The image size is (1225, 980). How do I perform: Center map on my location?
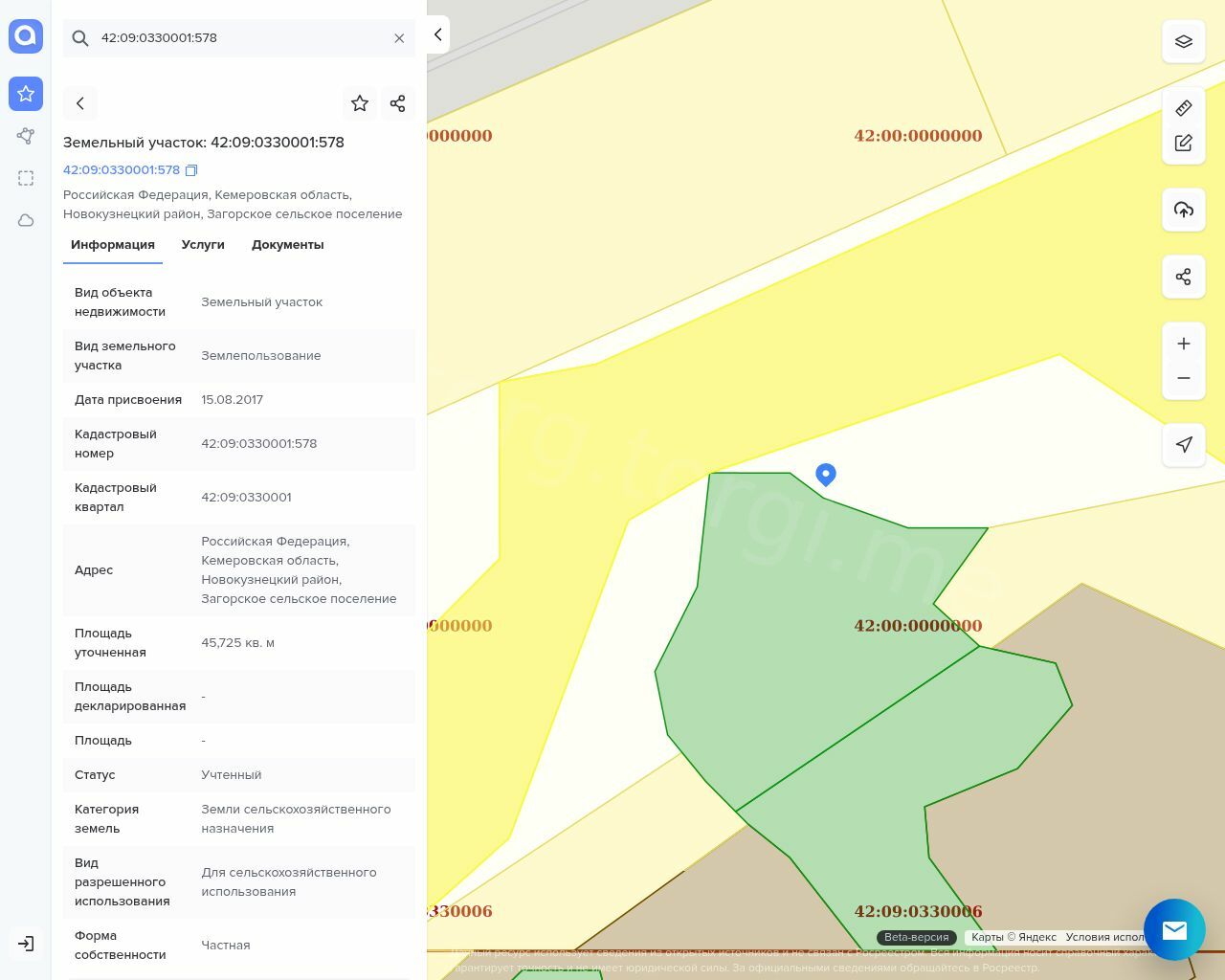point(1183,444)
